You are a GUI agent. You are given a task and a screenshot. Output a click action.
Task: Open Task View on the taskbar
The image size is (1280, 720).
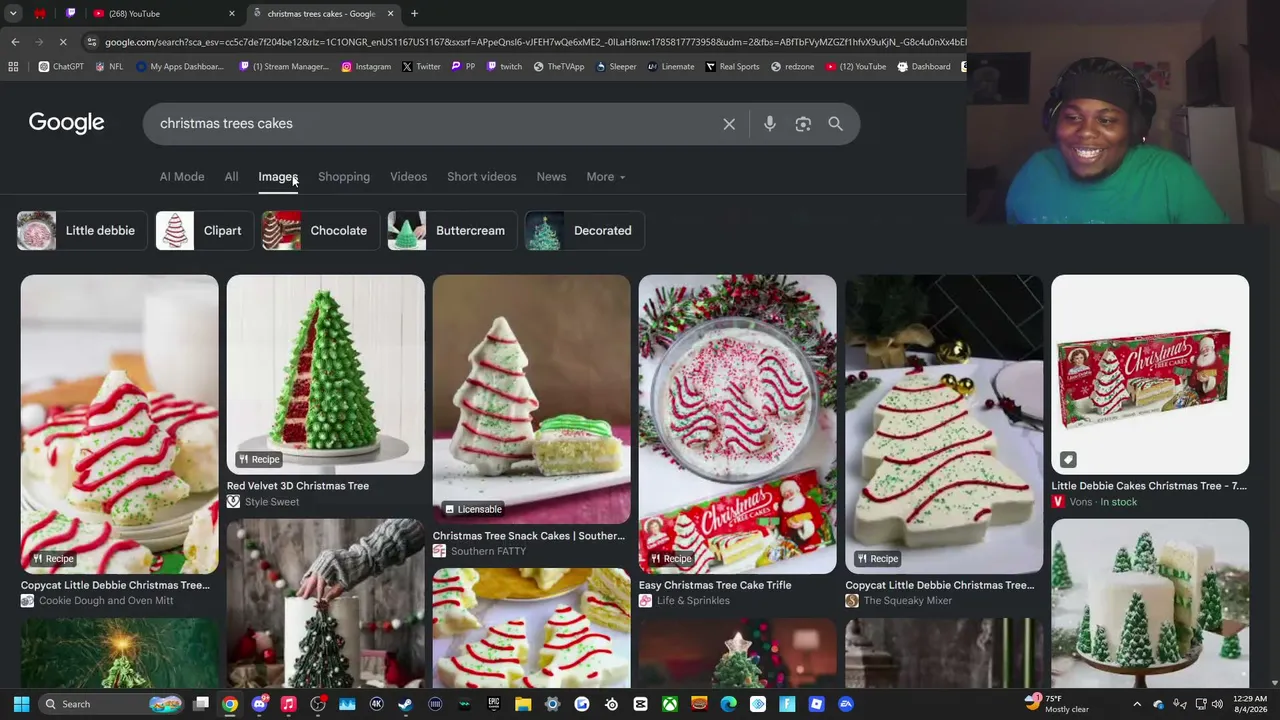[201, 704]
